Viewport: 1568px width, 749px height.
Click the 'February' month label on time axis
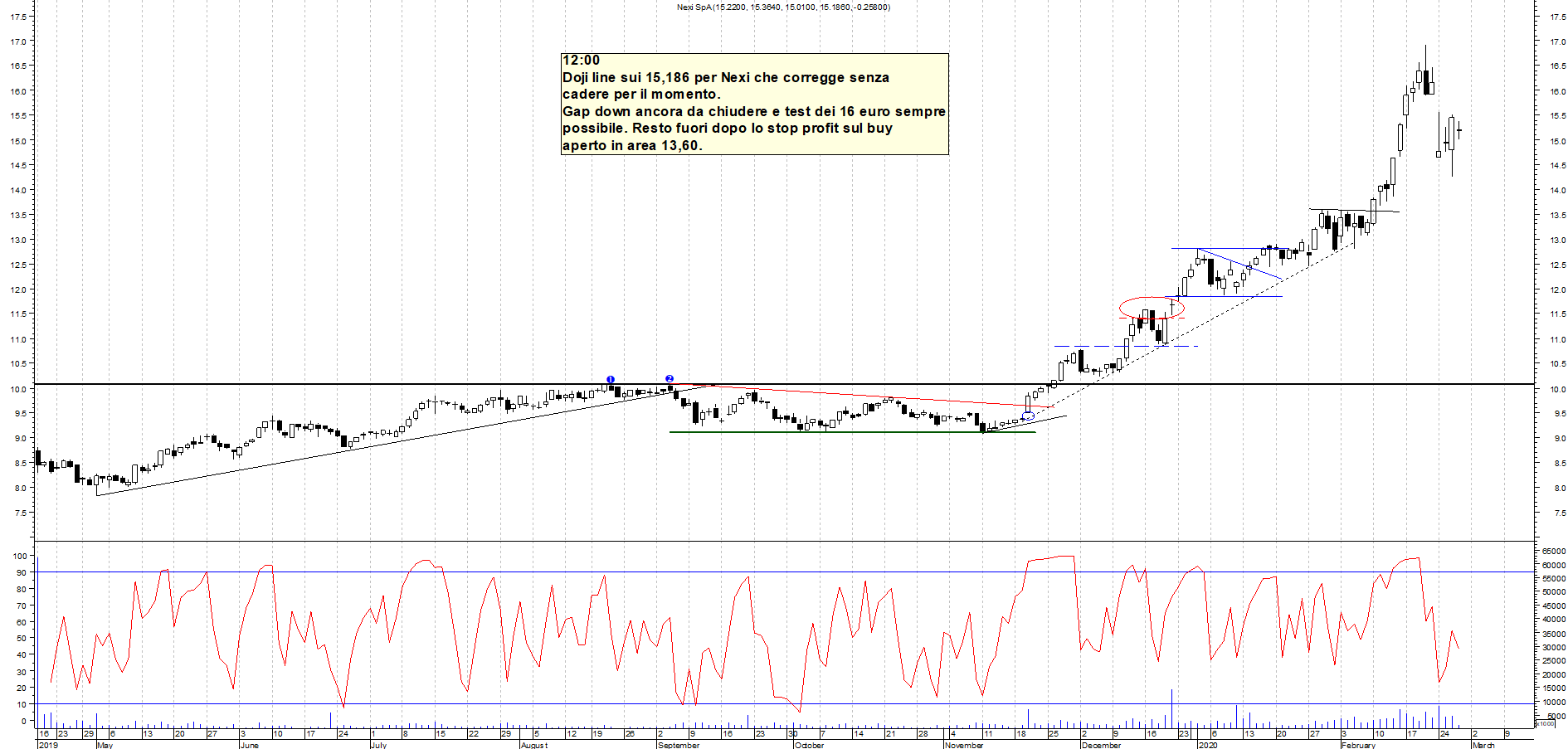click(x=1358, y=745)
